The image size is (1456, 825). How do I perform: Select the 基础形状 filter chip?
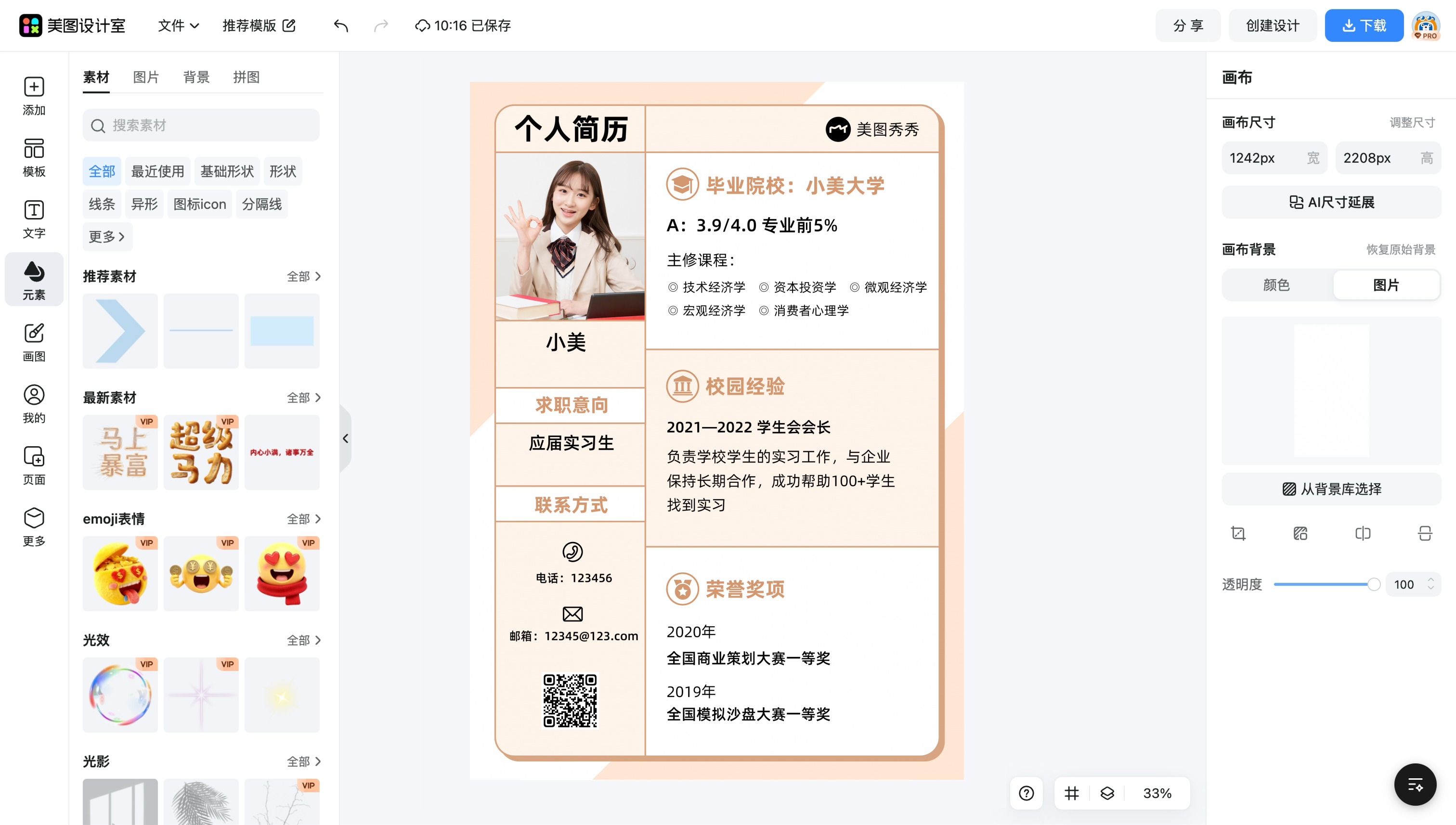[x=227, y=172]
